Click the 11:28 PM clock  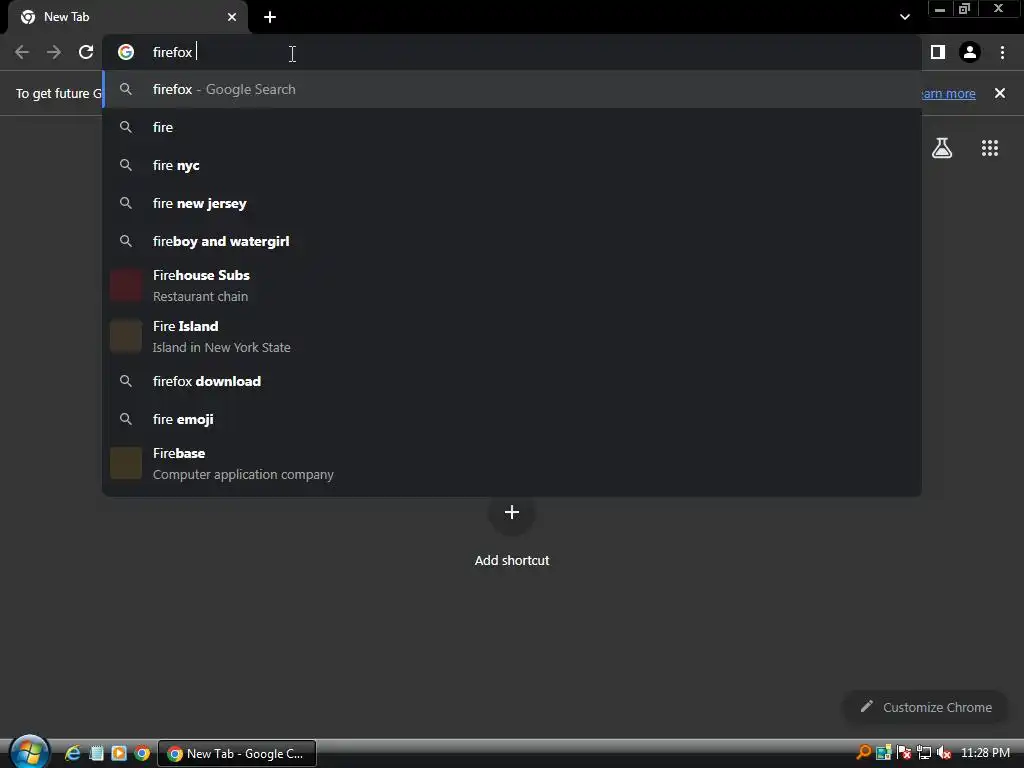click(x=985, y=752)
